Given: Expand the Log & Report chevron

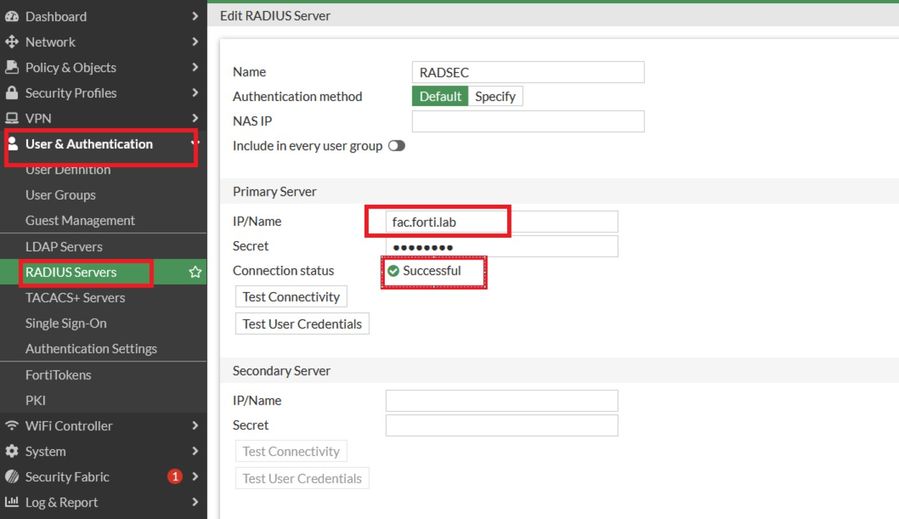Looking at the screenshot, I should (x=195, y=502).
